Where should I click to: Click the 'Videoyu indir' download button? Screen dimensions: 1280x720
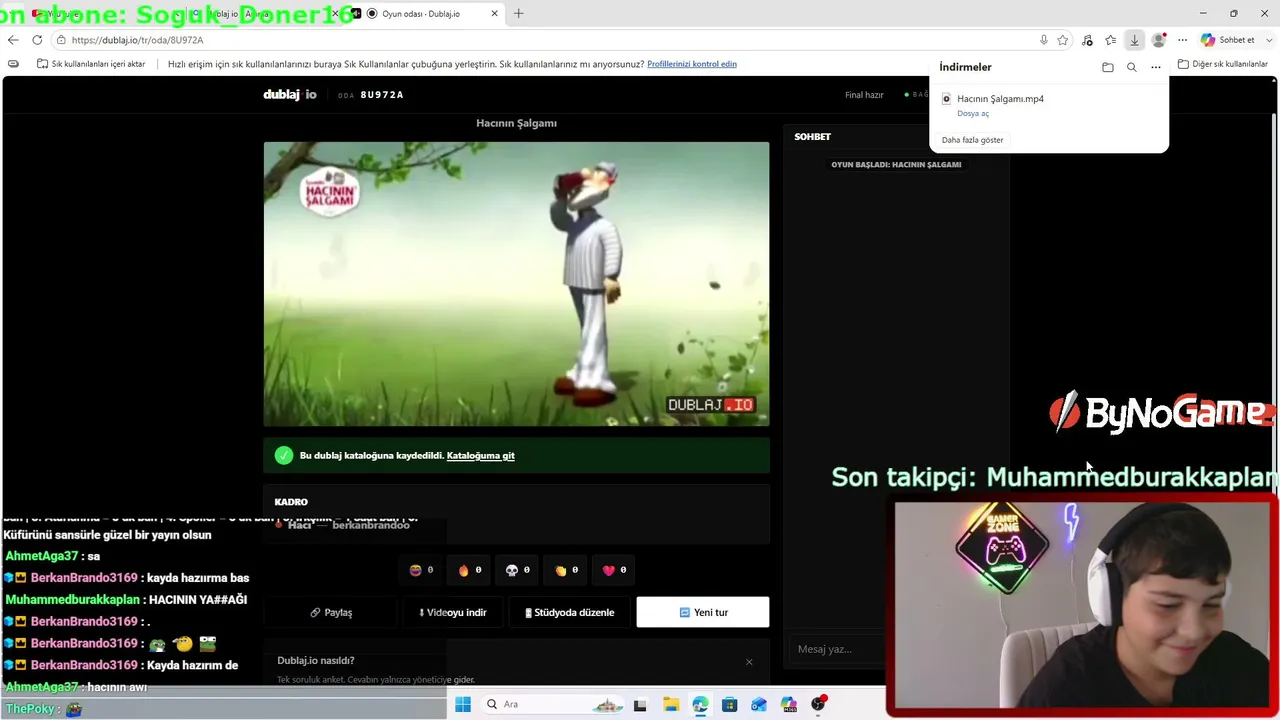coord(453,612)
